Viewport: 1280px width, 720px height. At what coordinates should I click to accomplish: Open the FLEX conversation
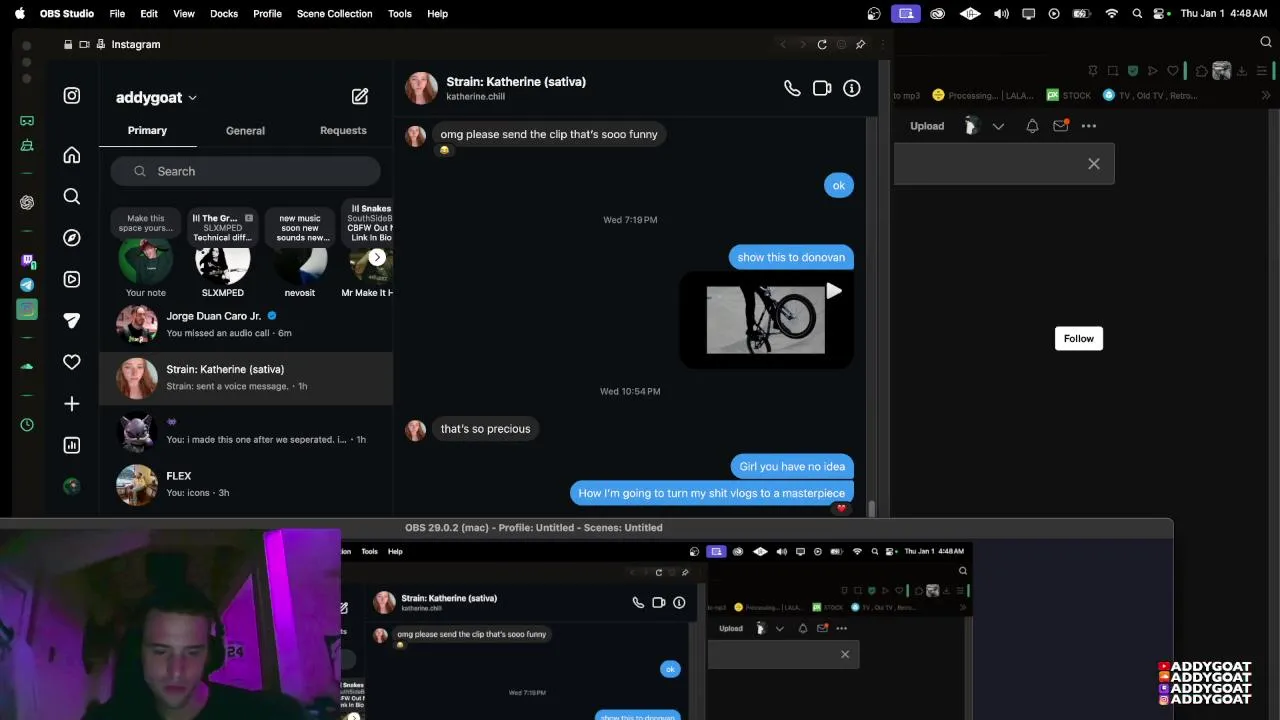(x=246, y=484)
